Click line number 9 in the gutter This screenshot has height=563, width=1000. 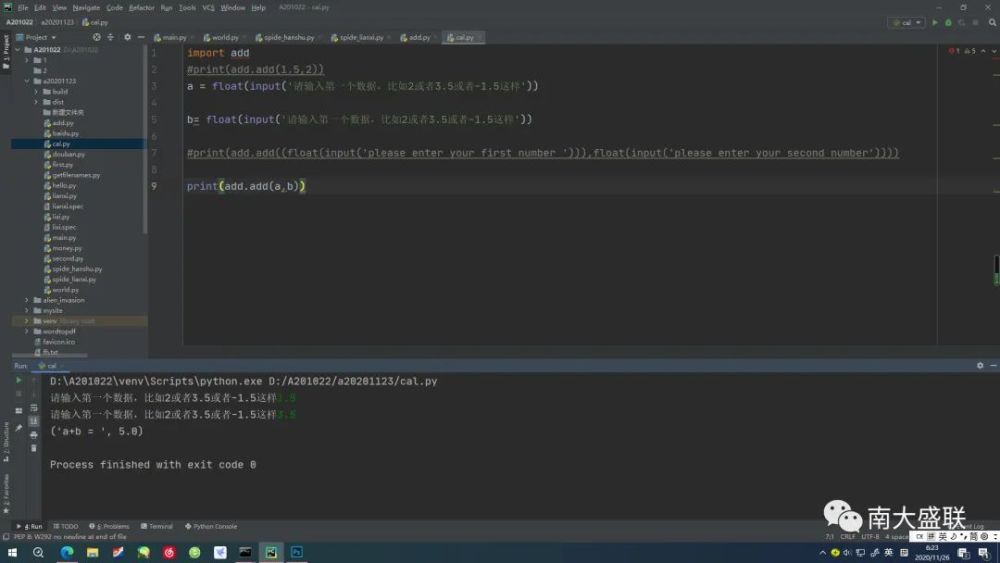click(154, 186)
